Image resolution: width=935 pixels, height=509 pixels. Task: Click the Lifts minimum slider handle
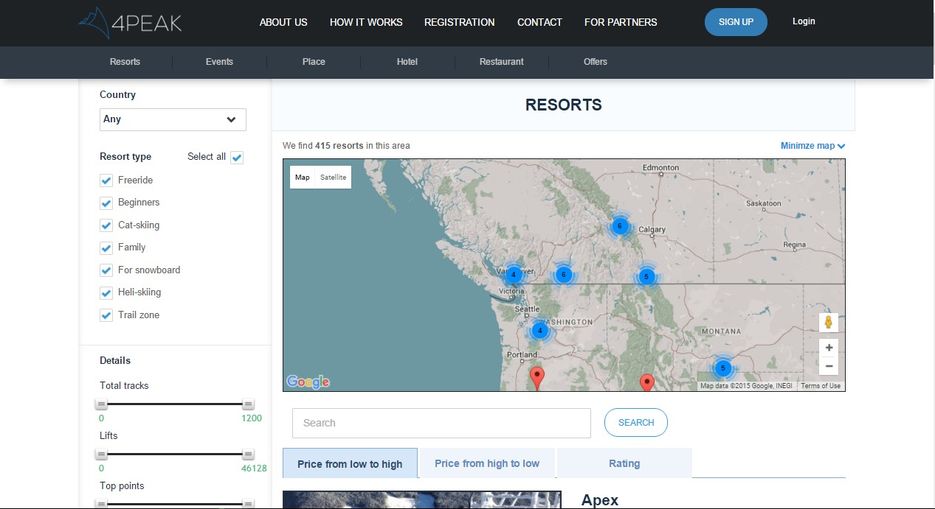tap(101, 454)
